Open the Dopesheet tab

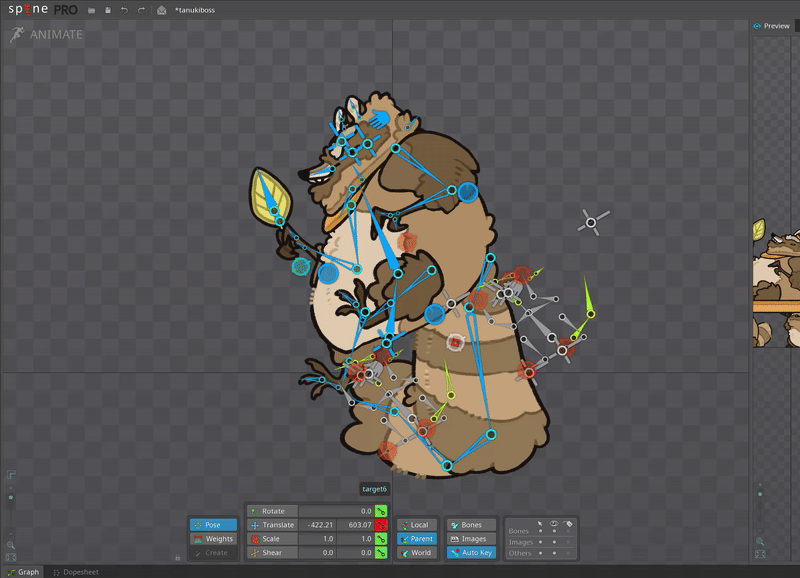point(76,572)
